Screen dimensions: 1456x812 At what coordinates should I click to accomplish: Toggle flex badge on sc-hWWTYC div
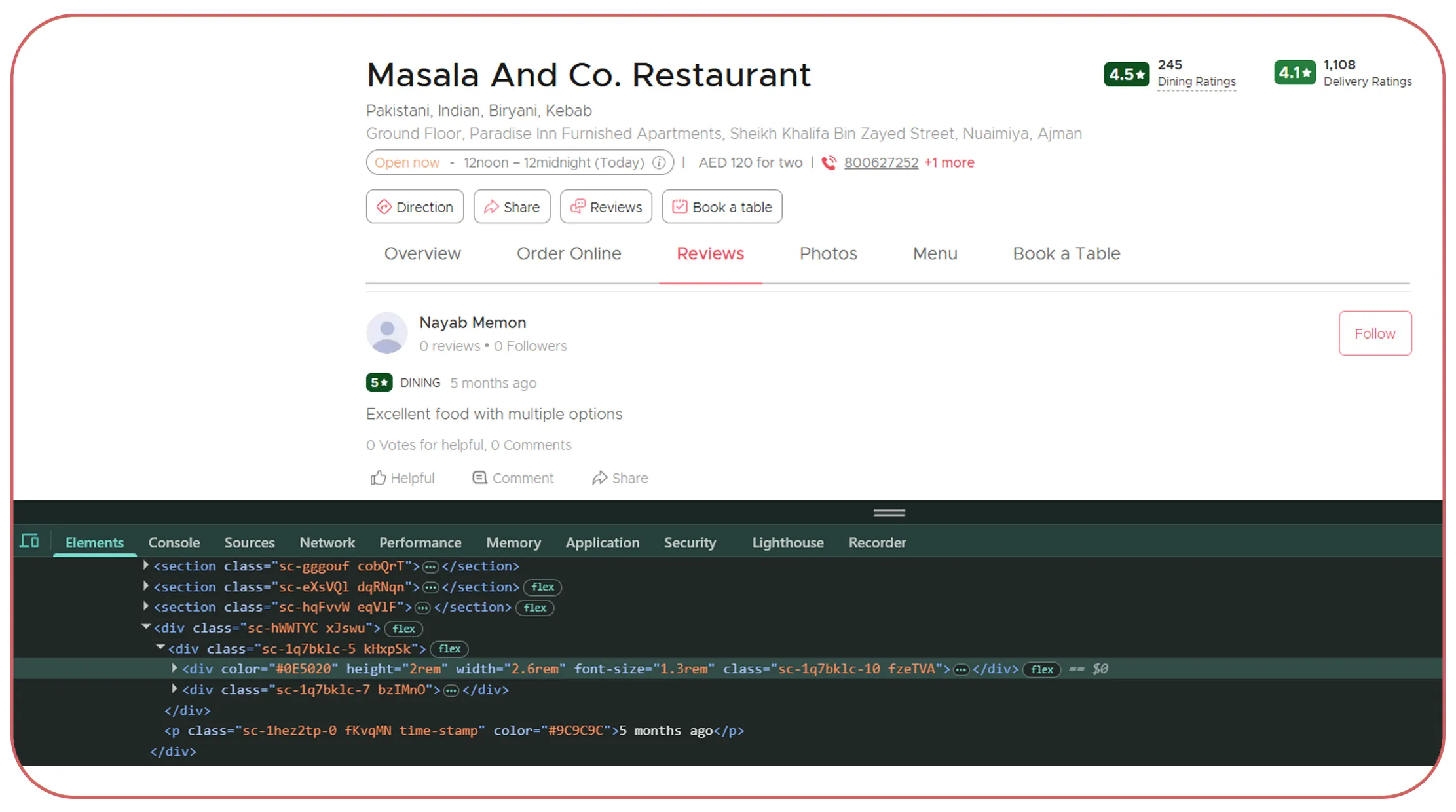point(403,629)
